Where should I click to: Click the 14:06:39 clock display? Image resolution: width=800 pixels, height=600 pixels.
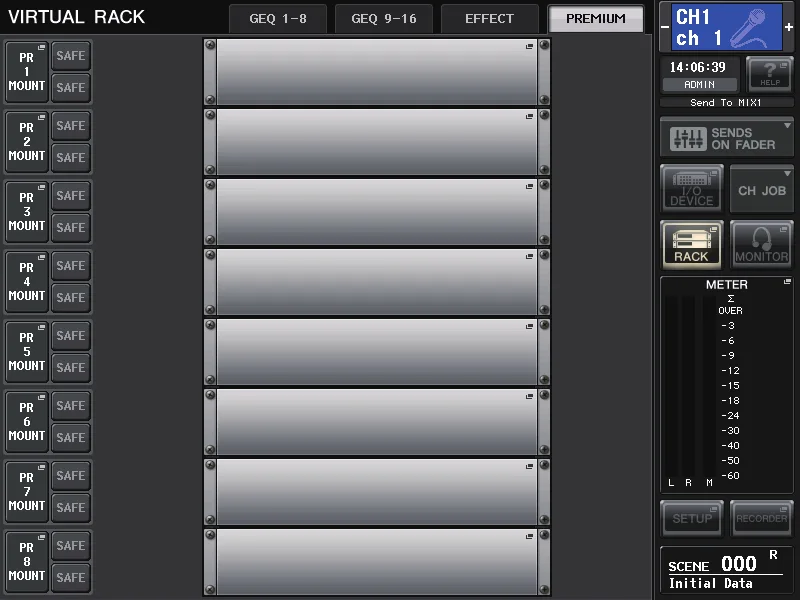click(697, 67)
